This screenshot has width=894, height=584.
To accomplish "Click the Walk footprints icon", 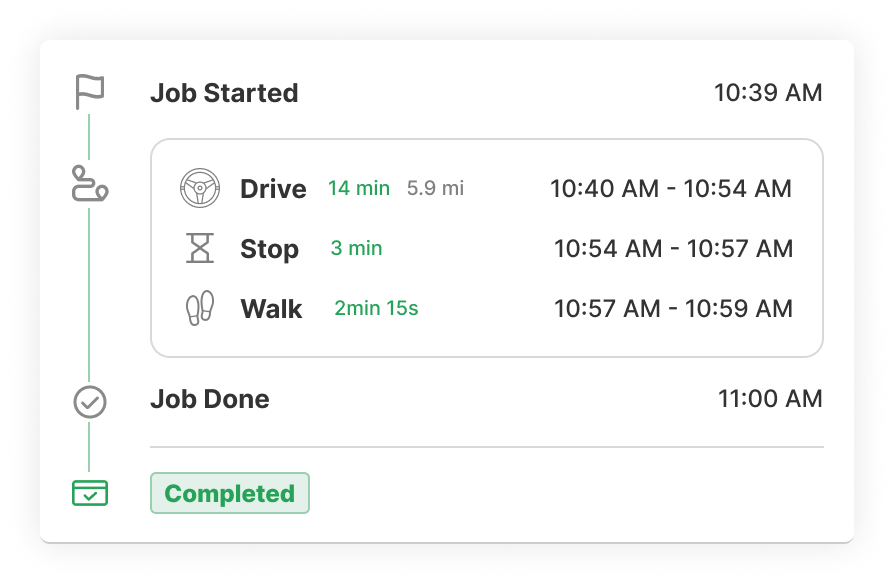I will coord(200,308).
